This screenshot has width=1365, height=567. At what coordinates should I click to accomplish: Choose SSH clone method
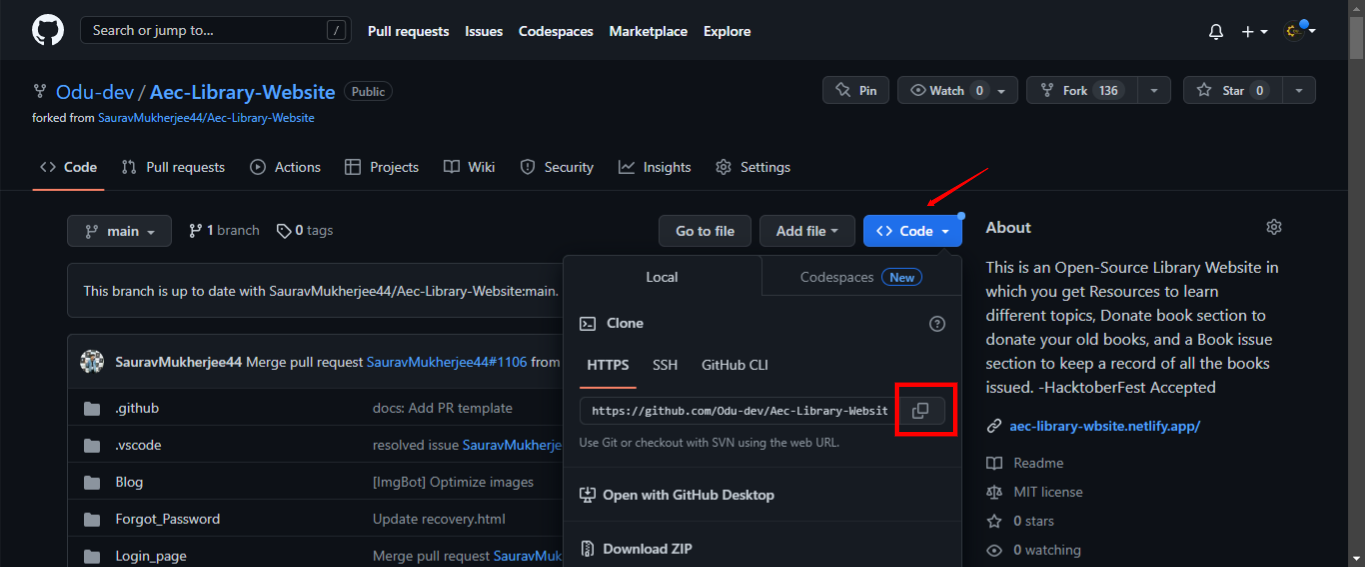pyautogui.click(x=665, y=365)
